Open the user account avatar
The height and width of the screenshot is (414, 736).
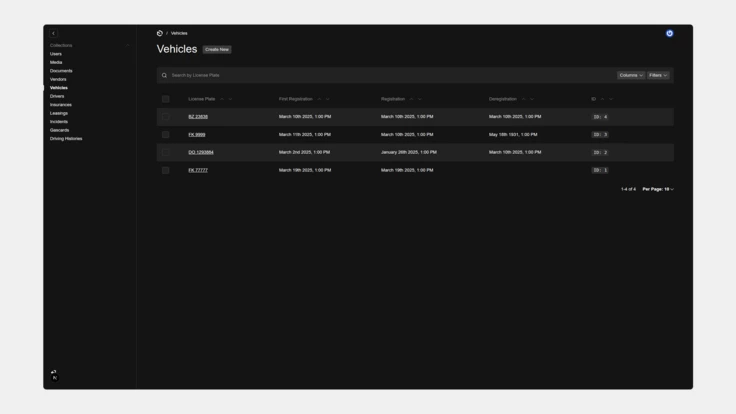(x=669, y=33)
